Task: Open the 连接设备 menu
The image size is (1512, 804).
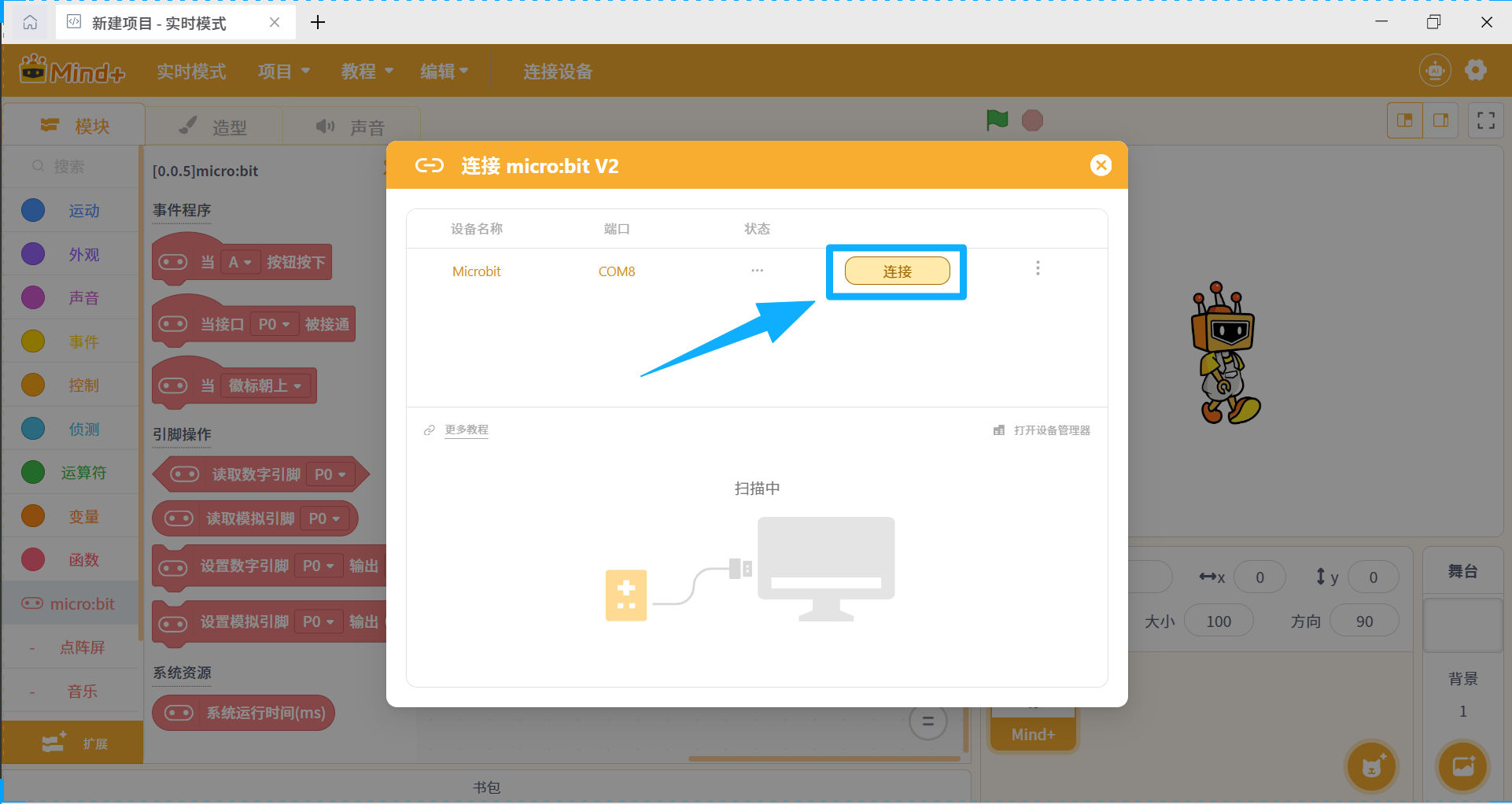Action: [x=558, y=72]
